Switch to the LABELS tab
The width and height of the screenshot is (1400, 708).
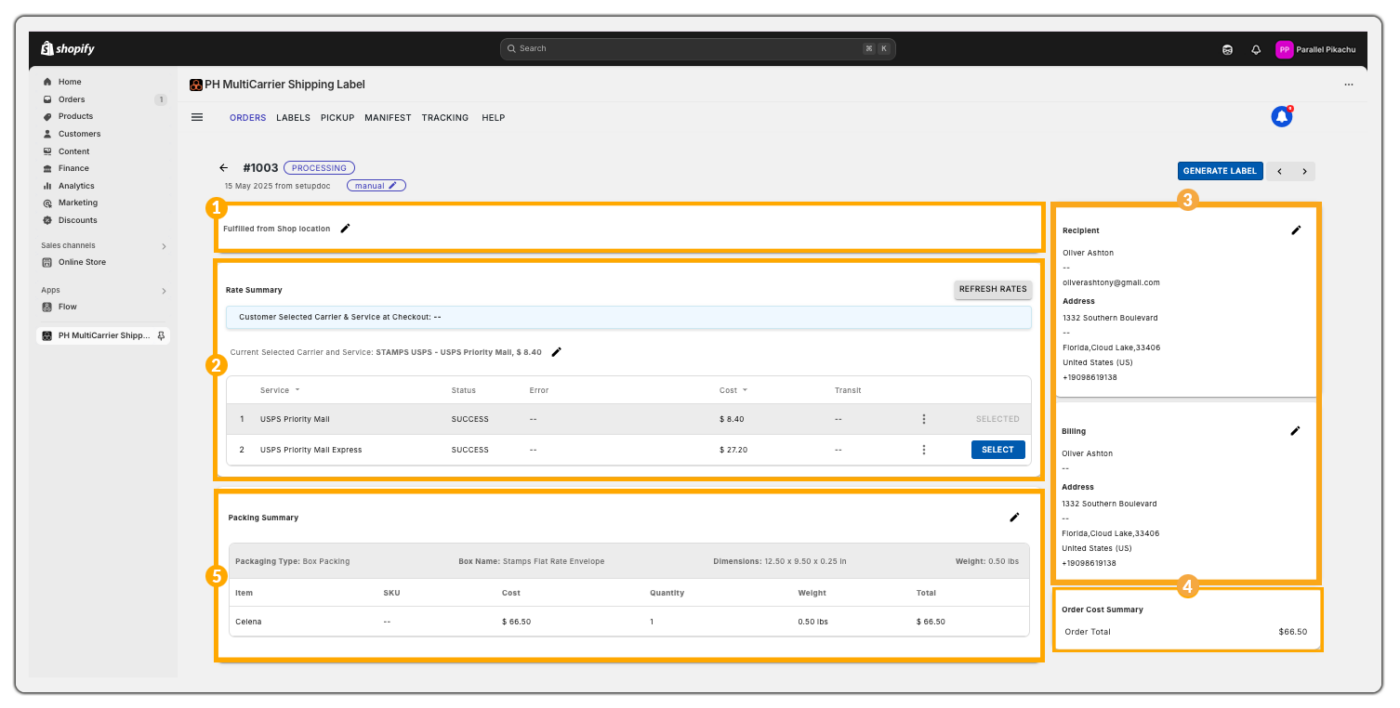[x=293, y=118]
